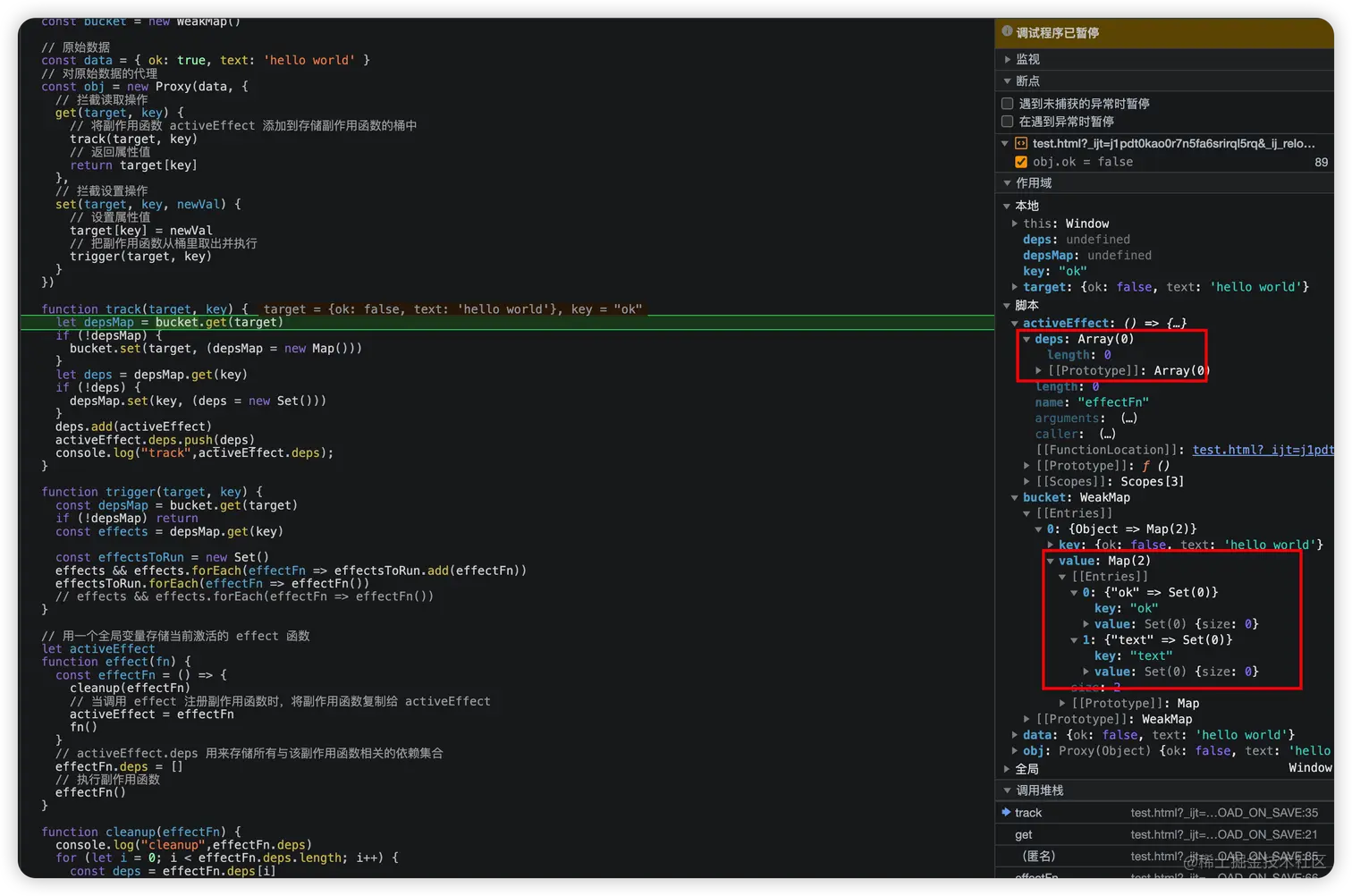Click the function trigger(target, key) declaration

point(152,492)
